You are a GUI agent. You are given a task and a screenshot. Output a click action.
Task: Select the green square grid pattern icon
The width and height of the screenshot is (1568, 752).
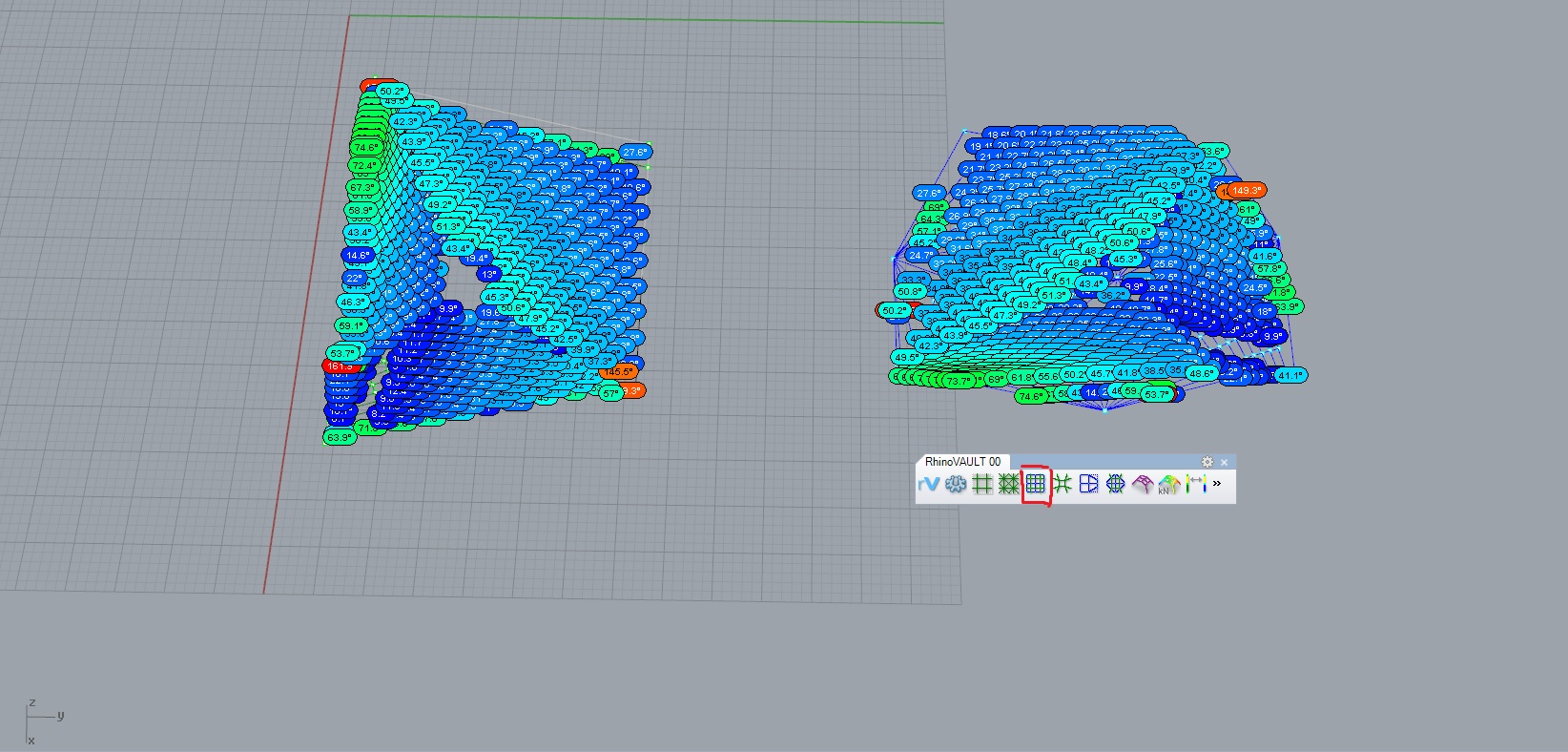pos(982,485)
